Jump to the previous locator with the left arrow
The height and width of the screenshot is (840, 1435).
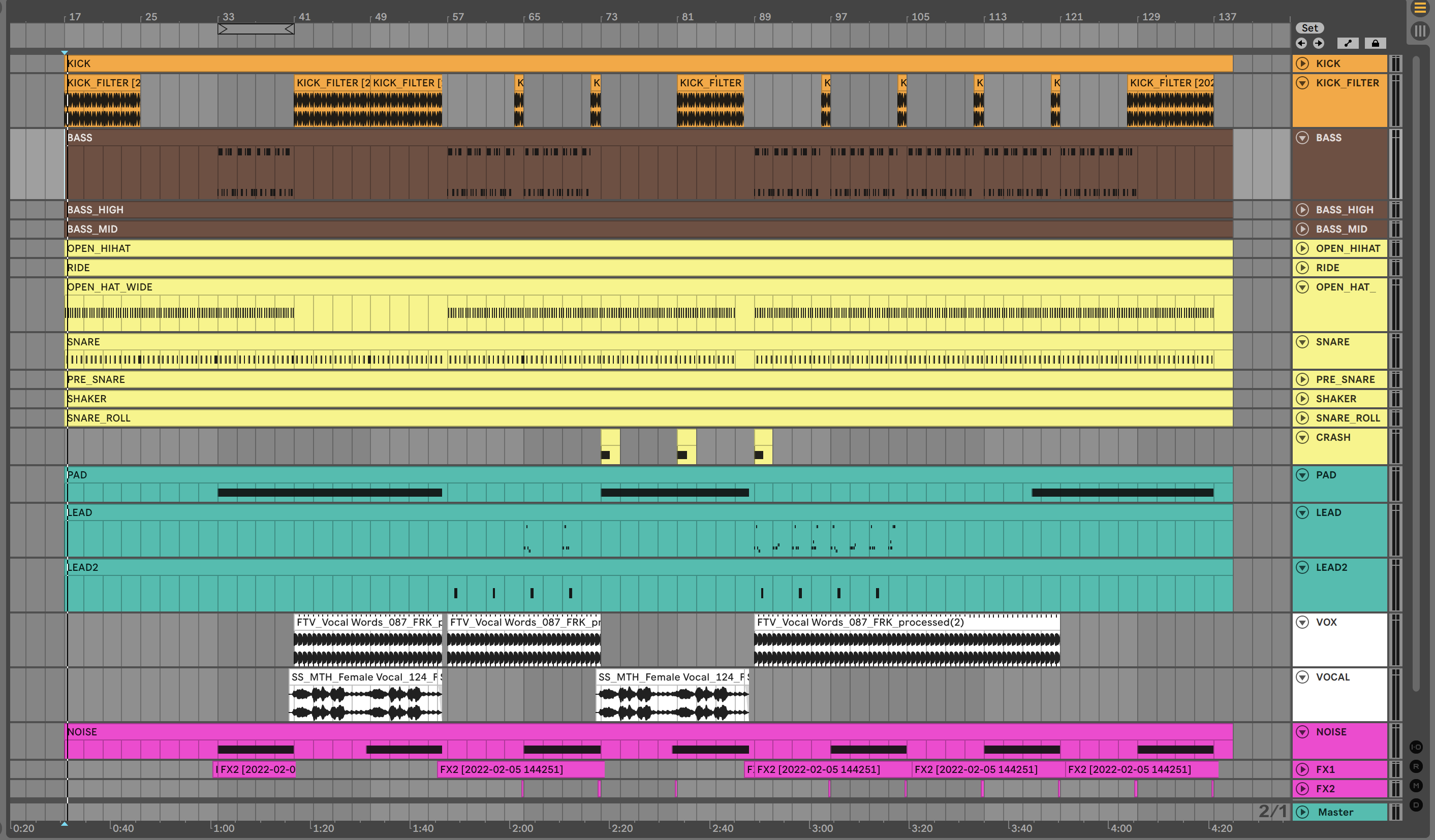click(x=1301, y=43)
